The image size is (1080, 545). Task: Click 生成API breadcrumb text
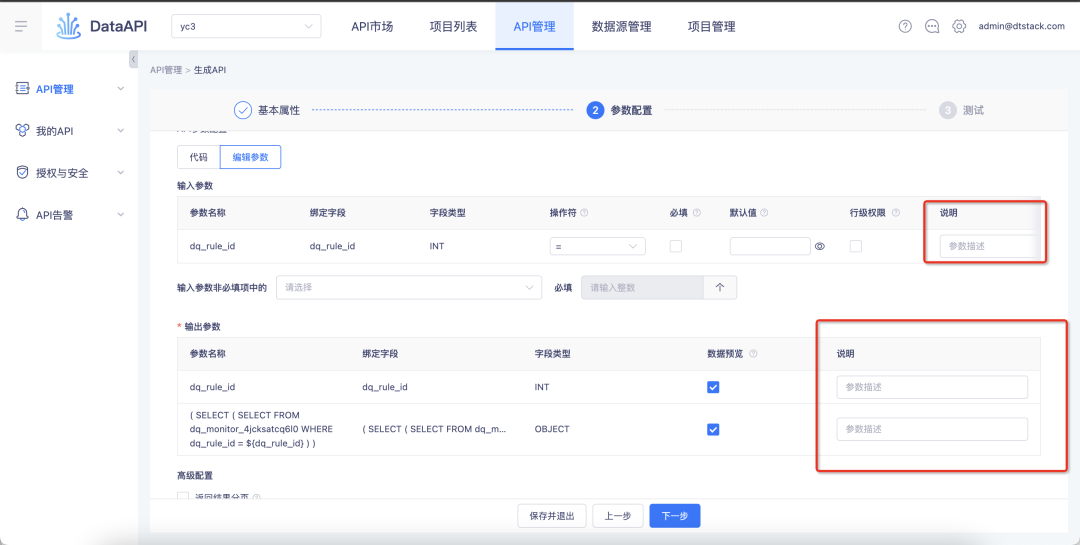(210, 70)
